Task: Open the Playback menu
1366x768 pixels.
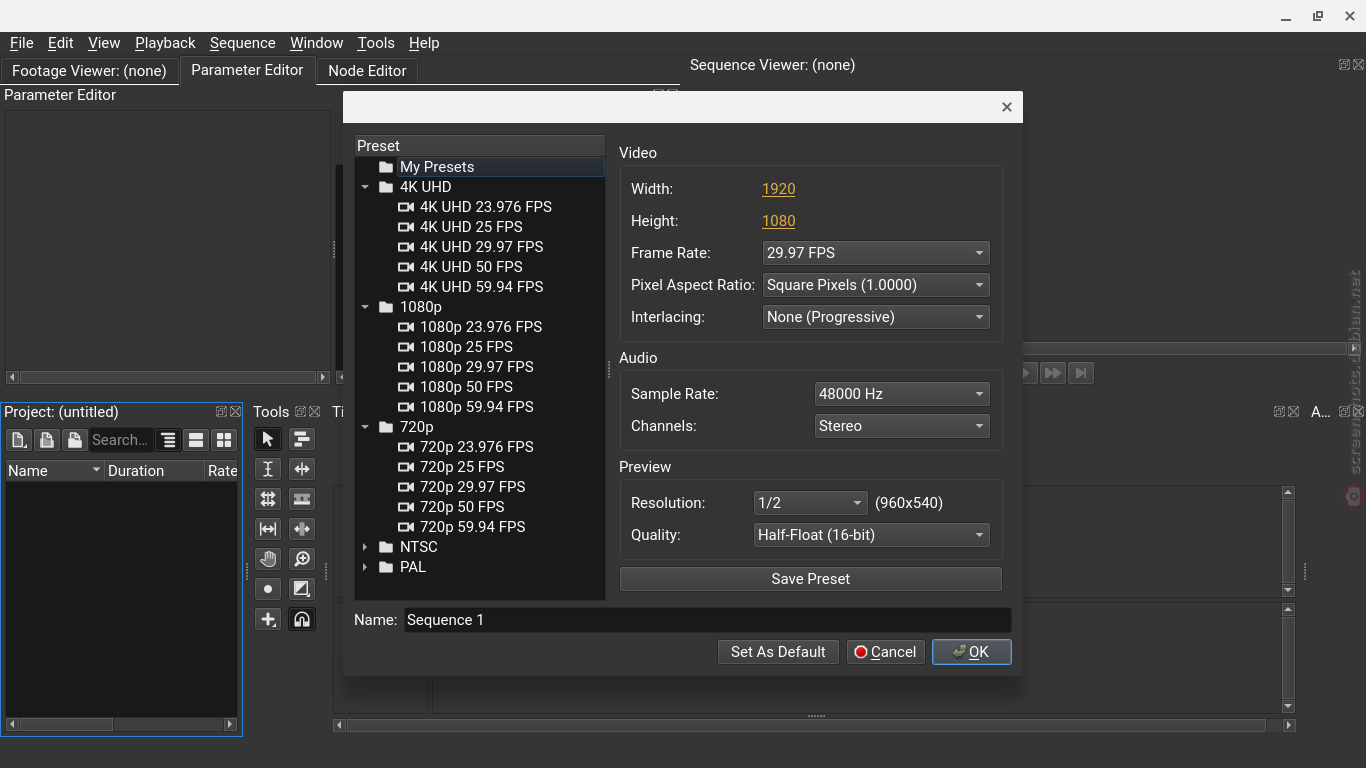Action: 165,43
